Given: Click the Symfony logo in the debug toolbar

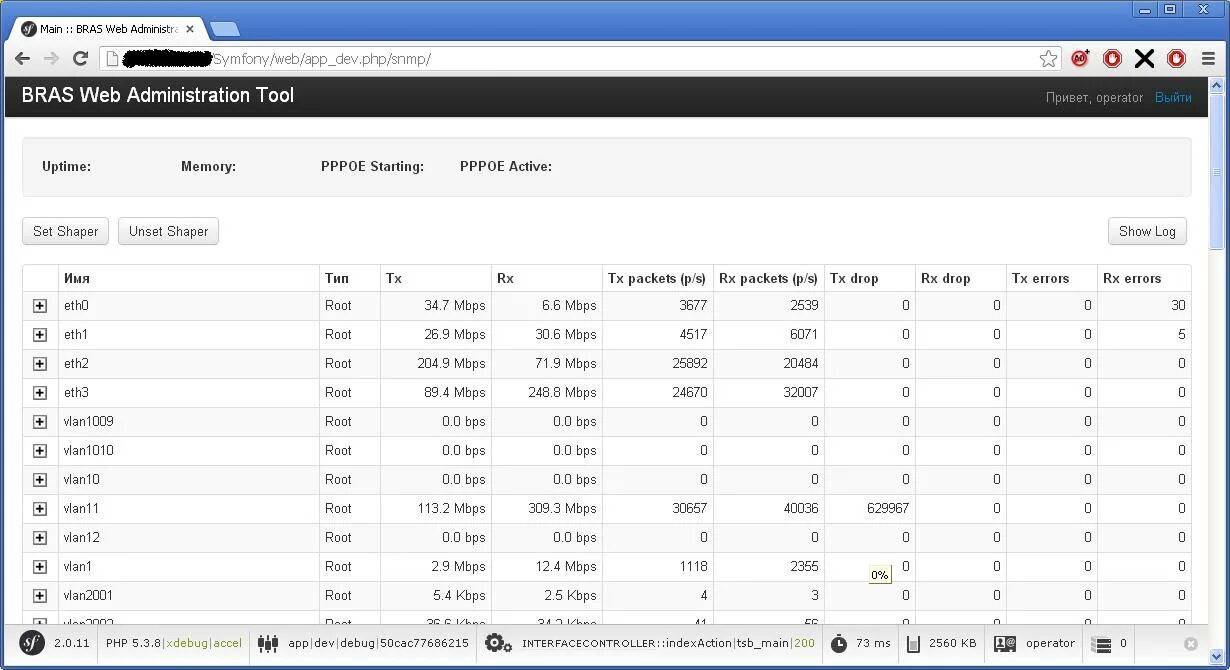Looking at the screenshot, I should click(x=32, y=643).
